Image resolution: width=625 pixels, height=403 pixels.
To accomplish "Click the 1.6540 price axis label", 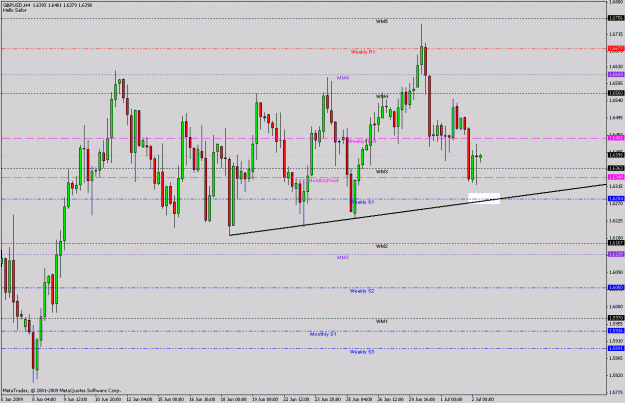I will (x=616, y=100).
